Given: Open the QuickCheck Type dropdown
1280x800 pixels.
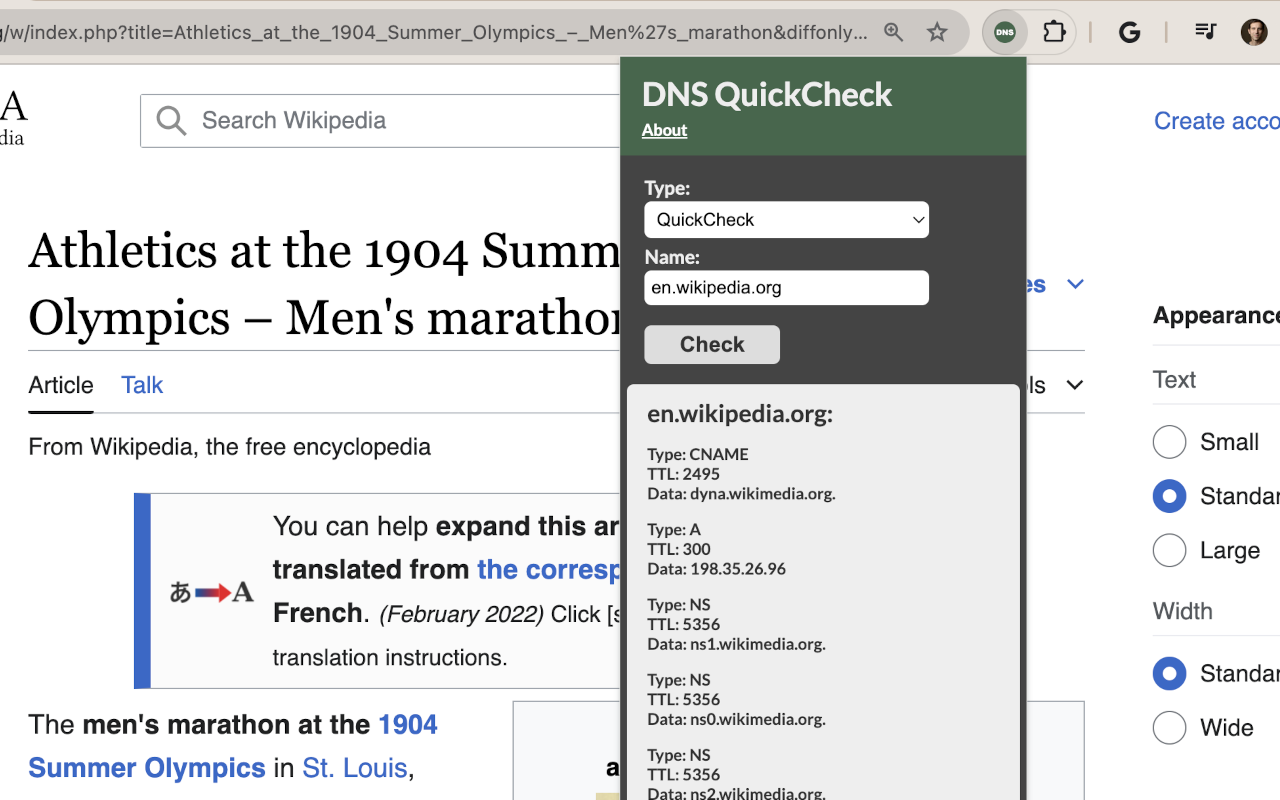Looking at the screenshot, I should (786, 219).
